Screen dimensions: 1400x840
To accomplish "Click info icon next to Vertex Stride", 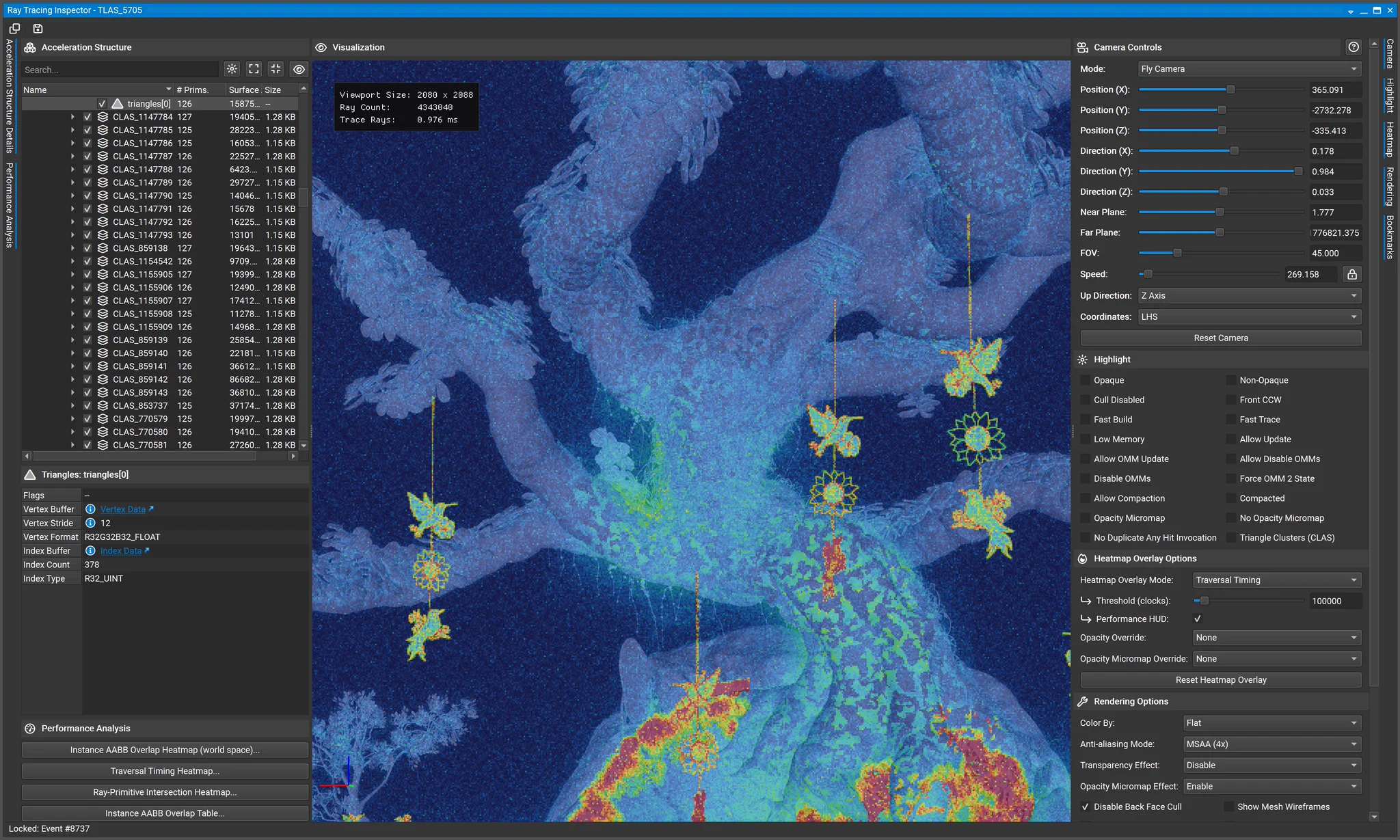I will [90, 523].
